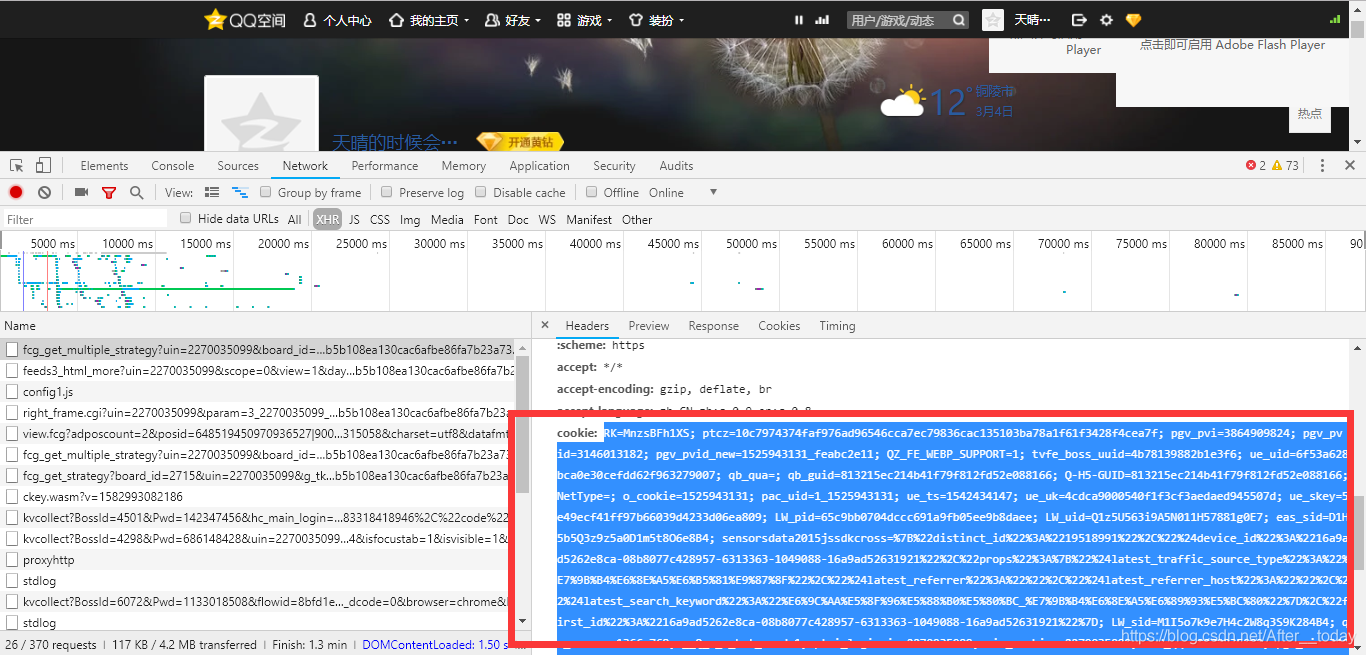
Task: Enable the Preserve log checkbox
Action: tap(387, 192)
